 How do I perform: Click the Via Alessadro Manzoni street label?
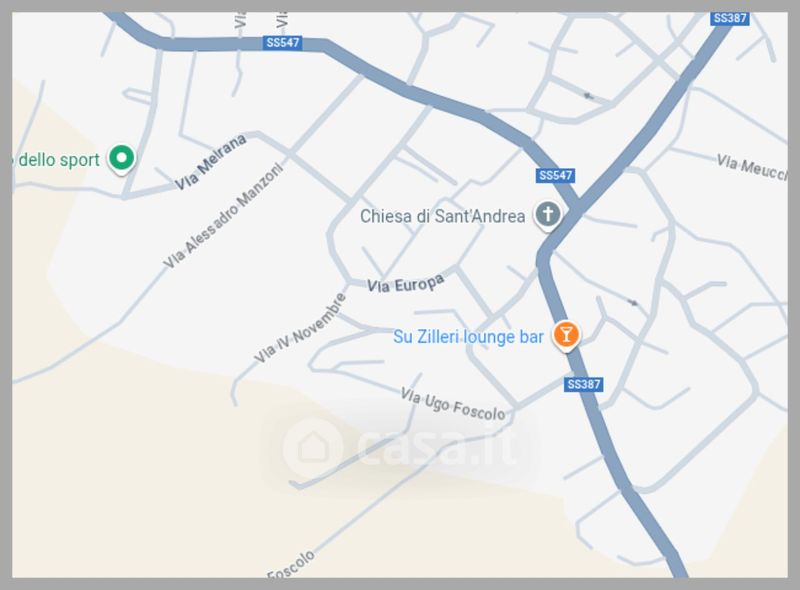click(x=223, y=215)
